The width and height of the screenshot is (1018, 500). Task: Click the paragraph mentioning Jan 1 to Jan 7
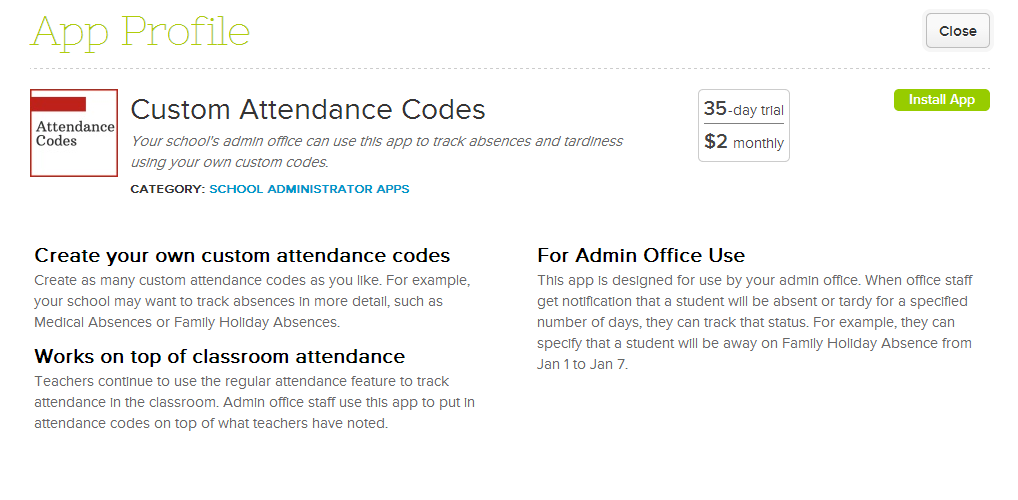pyautogui.click(x=755, y=322)
